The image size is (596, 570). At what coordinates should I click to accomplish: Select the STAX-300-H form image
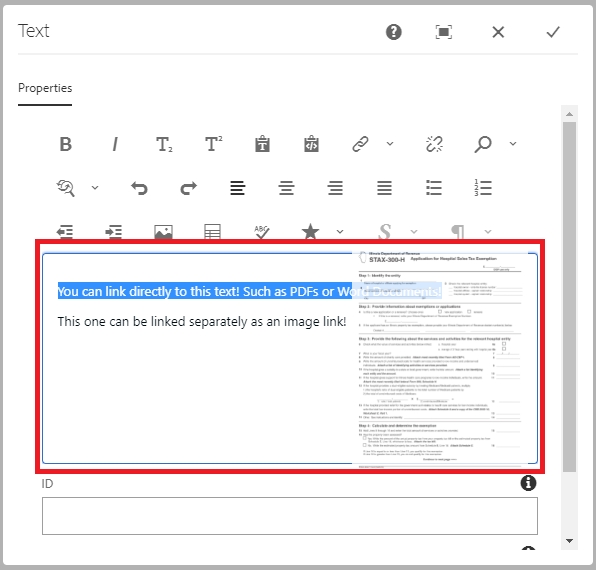[x=440, y=358]
